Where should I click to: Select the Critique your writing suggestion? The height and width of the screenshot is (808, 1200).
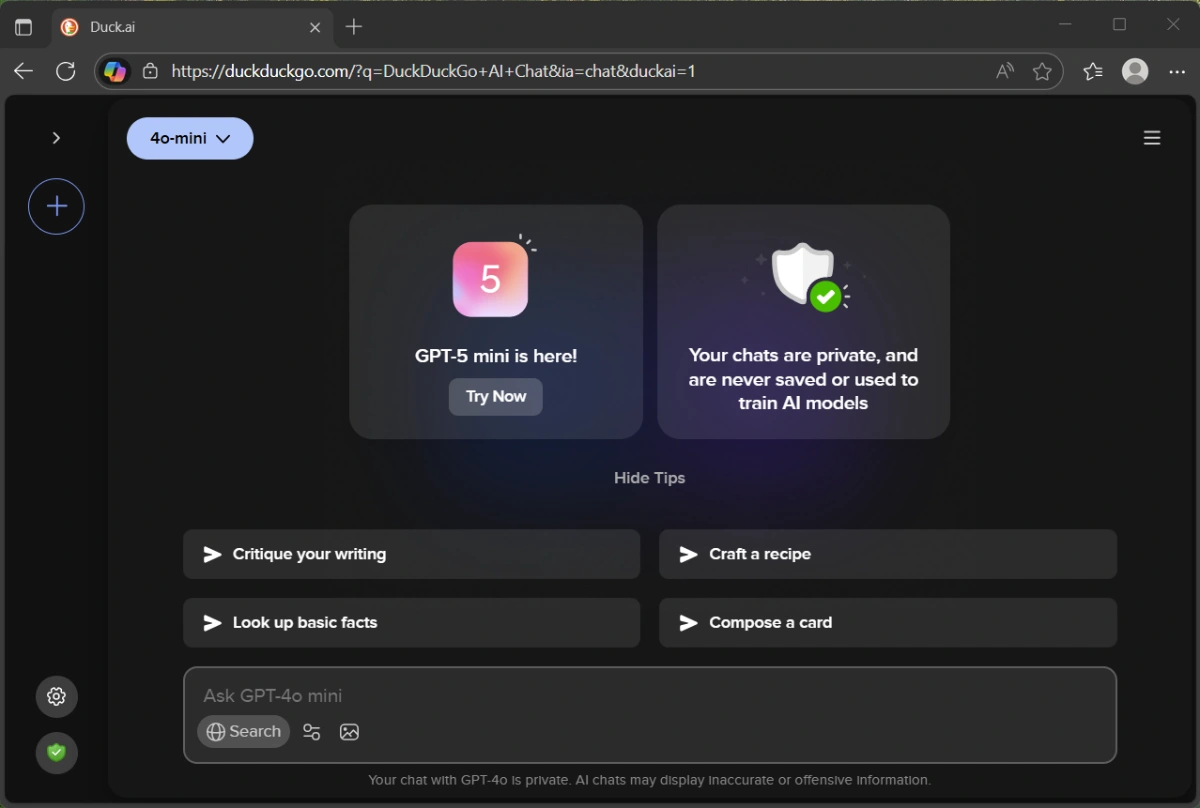(411, 554)
